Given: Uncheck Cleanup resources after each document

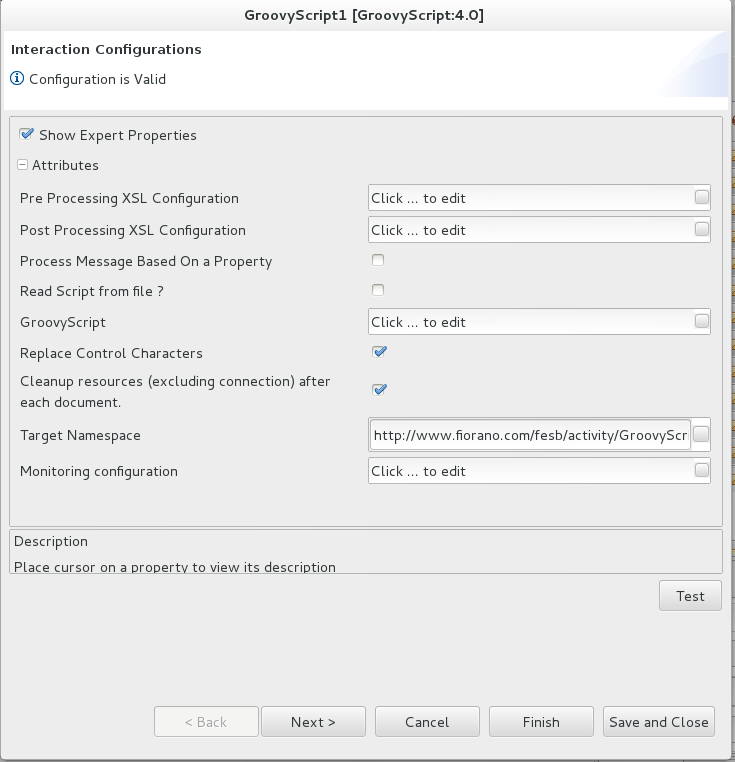Looking at the screenshot, I should (379, 390).
